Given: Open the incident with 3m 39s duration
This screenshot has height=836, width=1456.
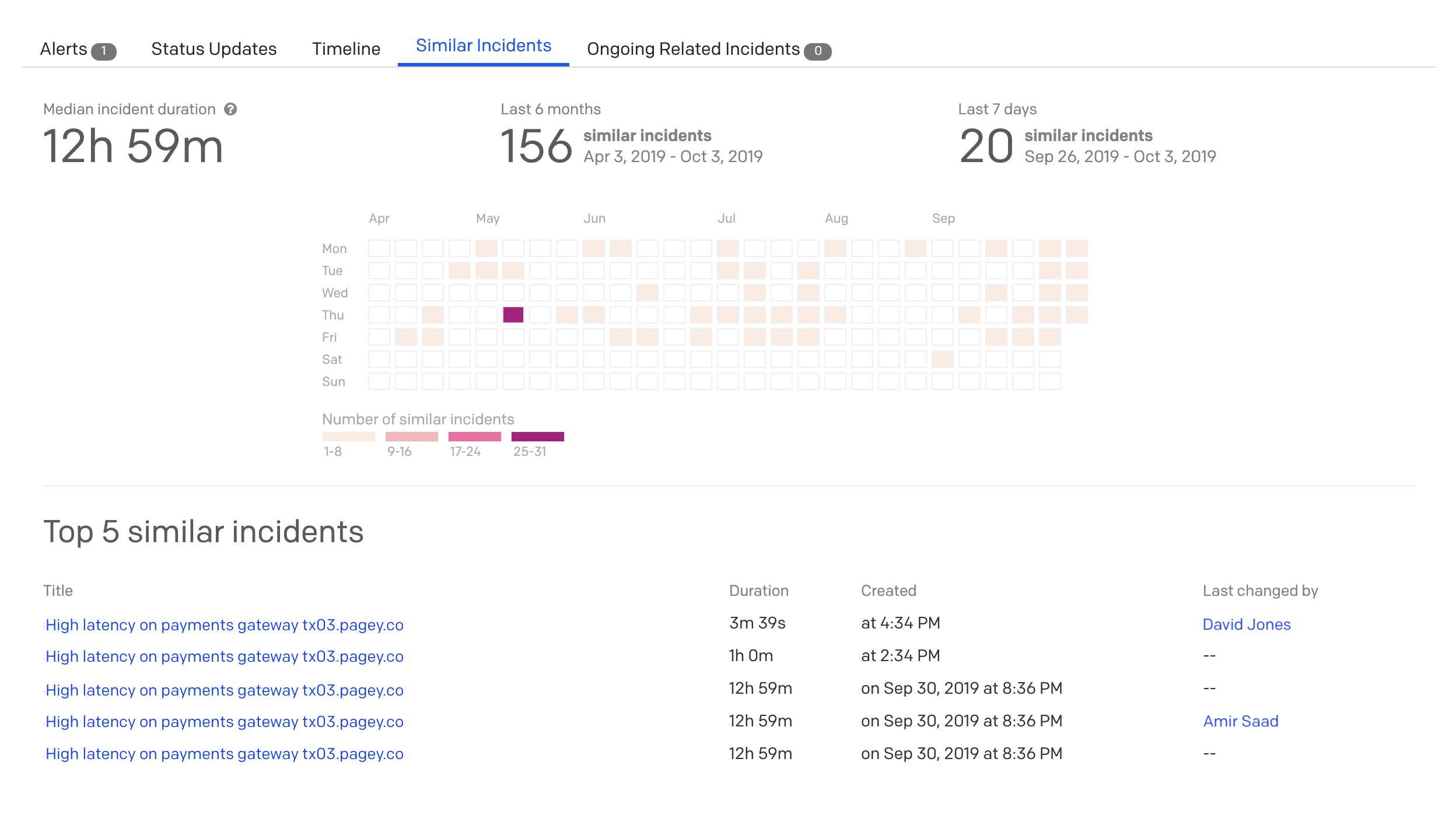Looking at the screenshot, I should [x=225, y=625].
